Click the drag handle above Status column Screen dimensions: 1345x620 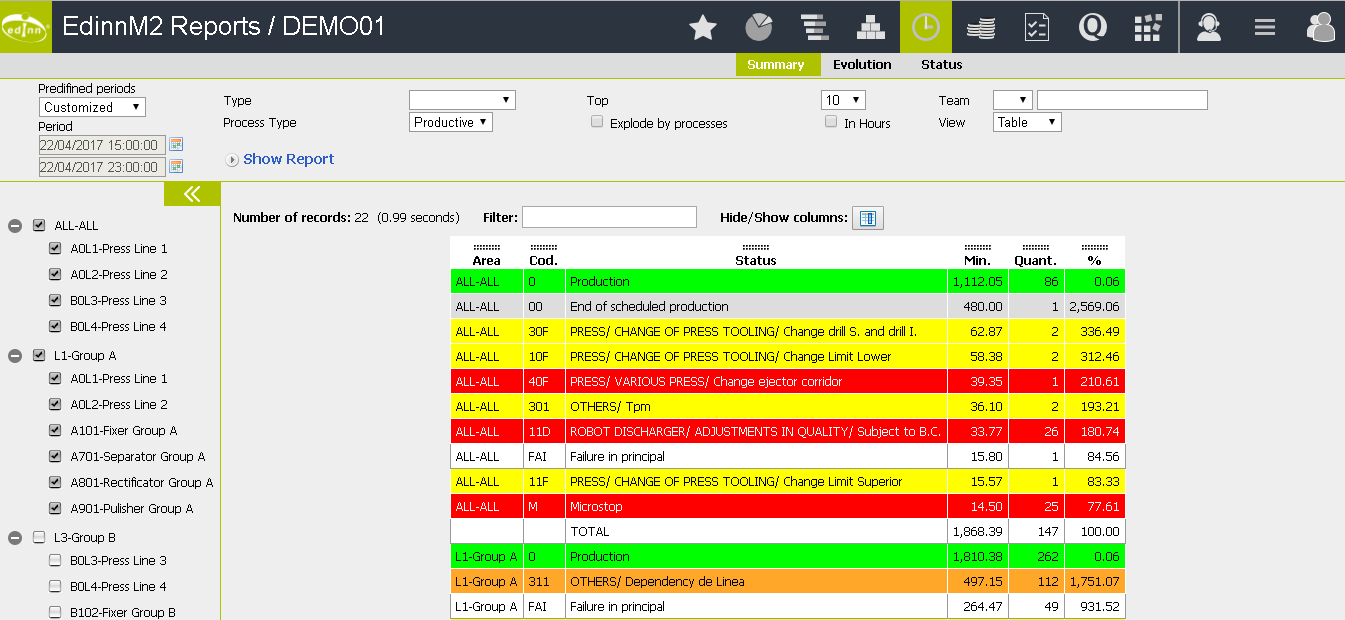[756, 247]
